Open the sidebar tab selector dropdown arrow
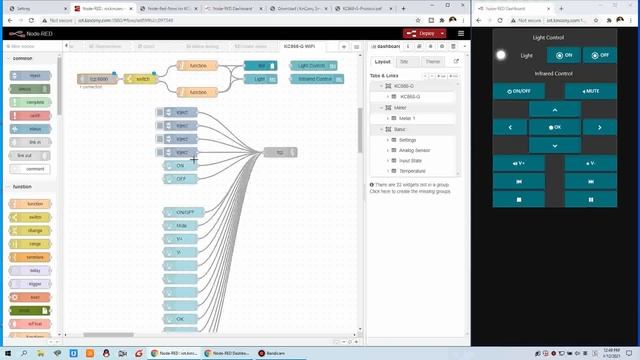This screenshot has width=640, height=360. [x=465, y=47]
